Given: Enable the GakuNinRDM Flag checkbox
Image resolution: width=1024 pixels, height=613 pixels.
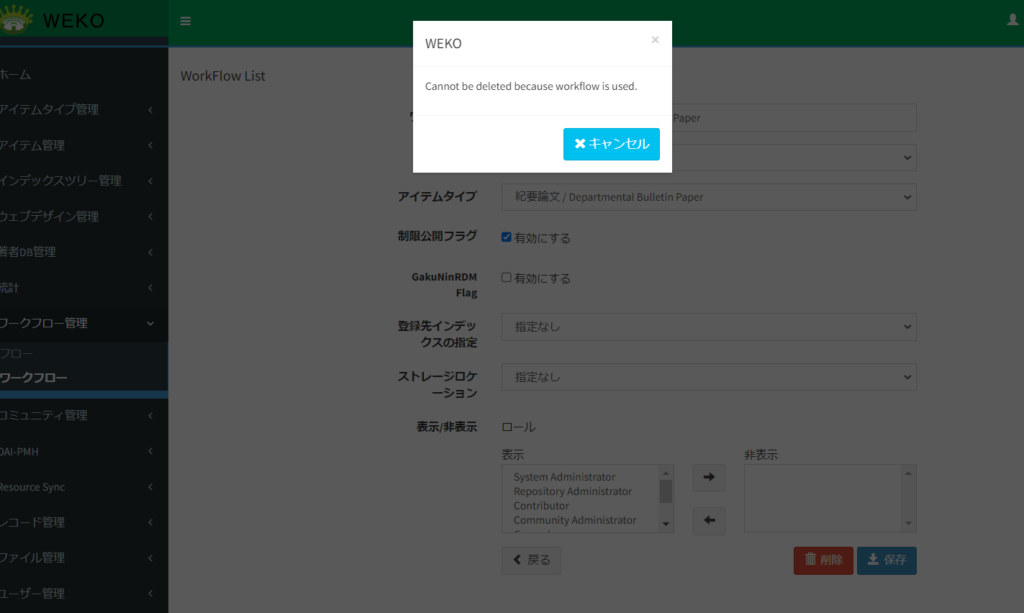Looking at the screenshot, I should point(507,278).
